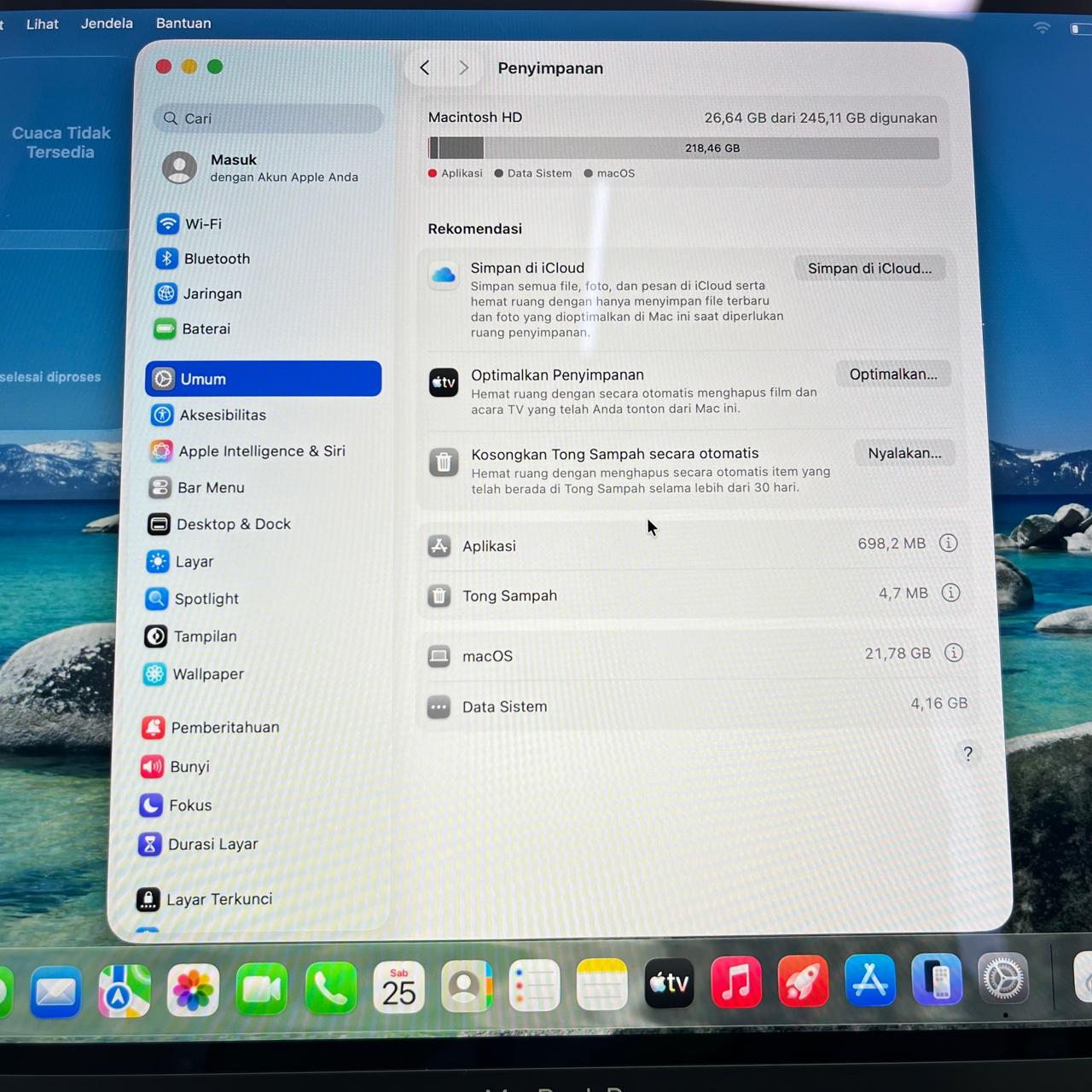Click the help question mark button
The width and height of the screenshot is (1092, 1092).
pos(967,754)
